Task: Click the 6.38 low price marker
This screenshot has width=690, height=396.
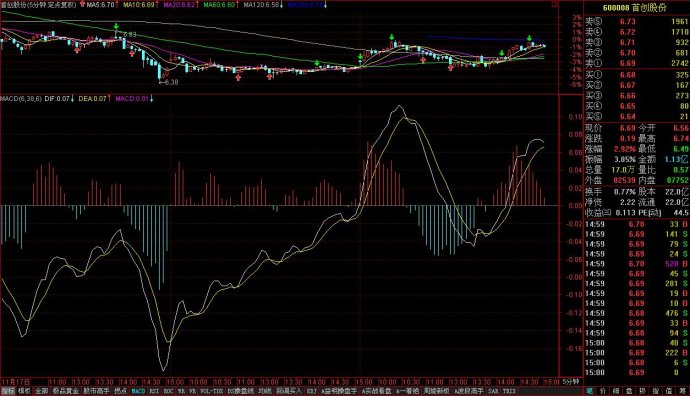Action: coord(172,82)
